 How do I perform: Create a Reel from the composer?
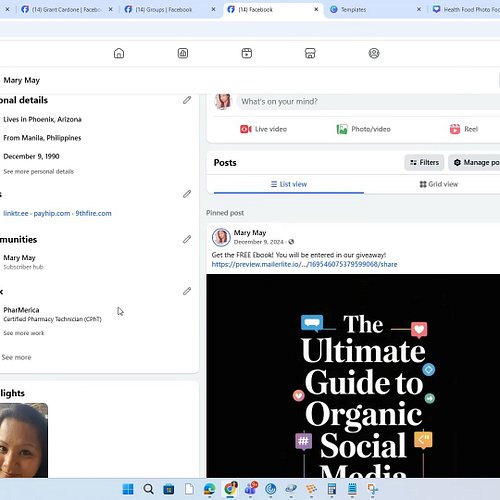pos(464,129)
